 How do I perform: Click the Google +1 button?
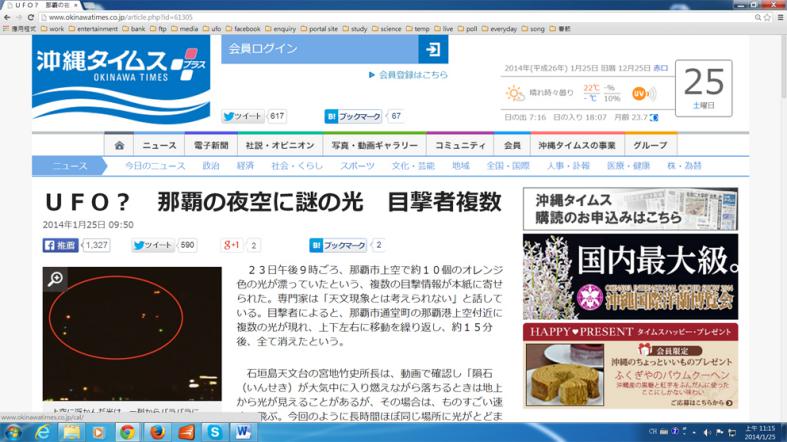pos(232,245)
